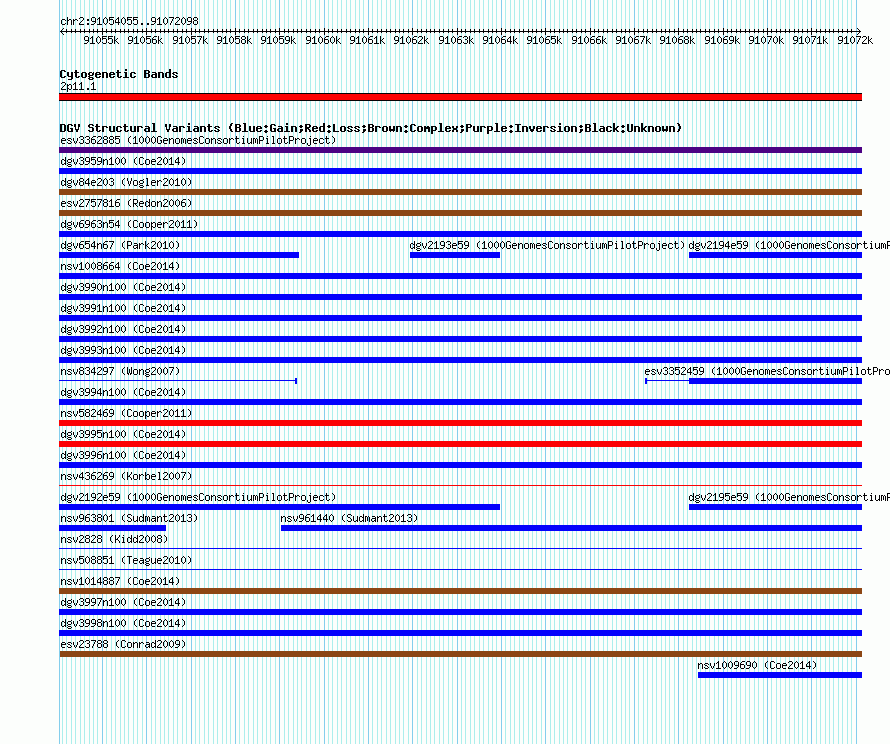Viewport: 890px width, 744px height.
Task: Click the chr2:91054055..91072098 coordinate label
Action: tap(129, 21)
